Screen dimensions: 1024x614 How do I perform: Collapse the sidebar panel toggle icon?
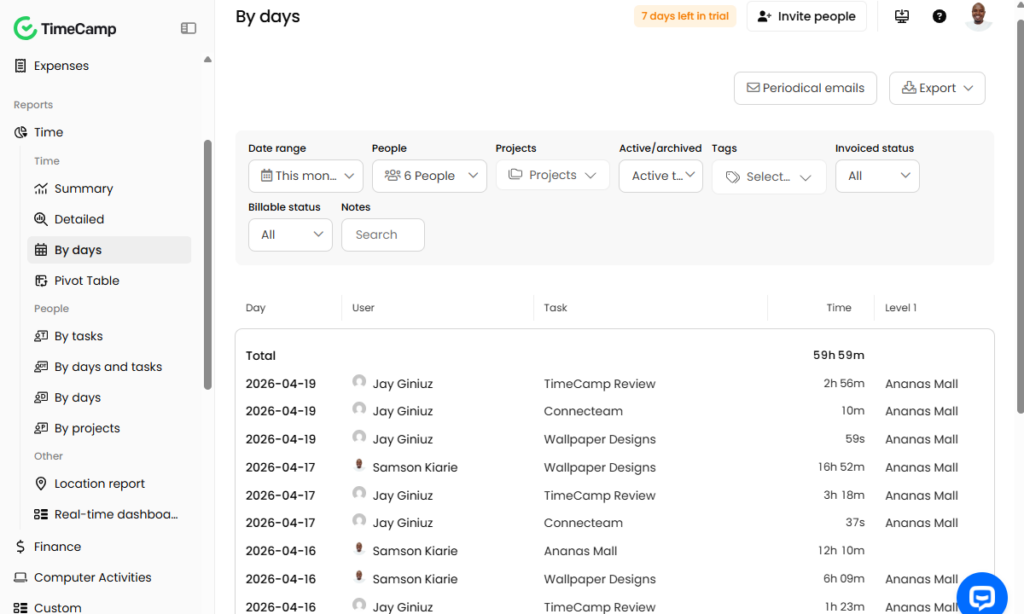coord(188,28)
